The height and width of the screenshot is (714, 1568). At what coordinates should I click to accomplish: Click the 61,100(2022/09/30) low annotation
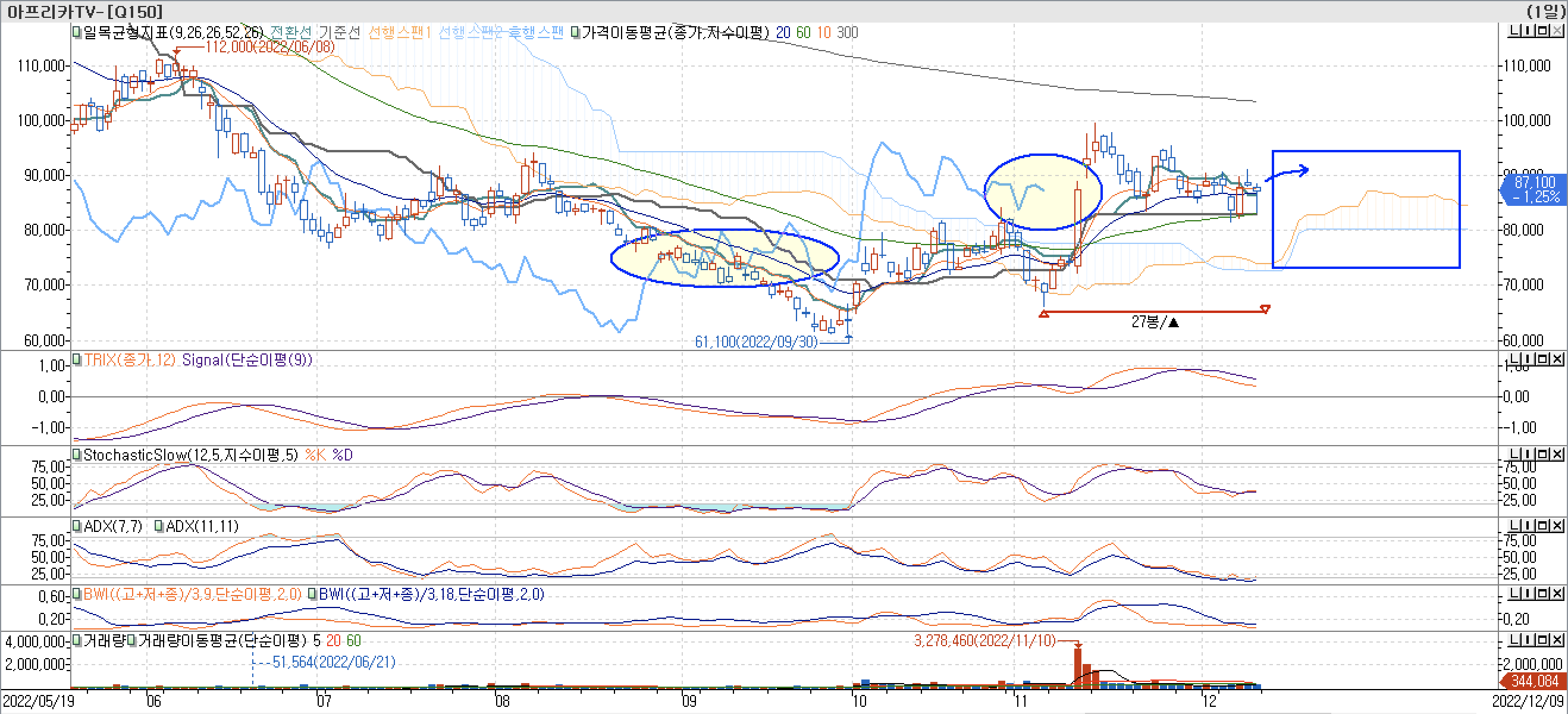[758, 342]
